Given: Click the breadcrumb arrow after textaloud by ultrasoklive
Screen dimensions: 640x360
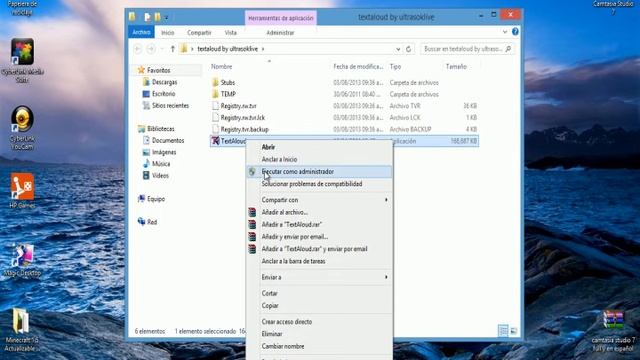Looking at the screenshot, I should 263,49.
